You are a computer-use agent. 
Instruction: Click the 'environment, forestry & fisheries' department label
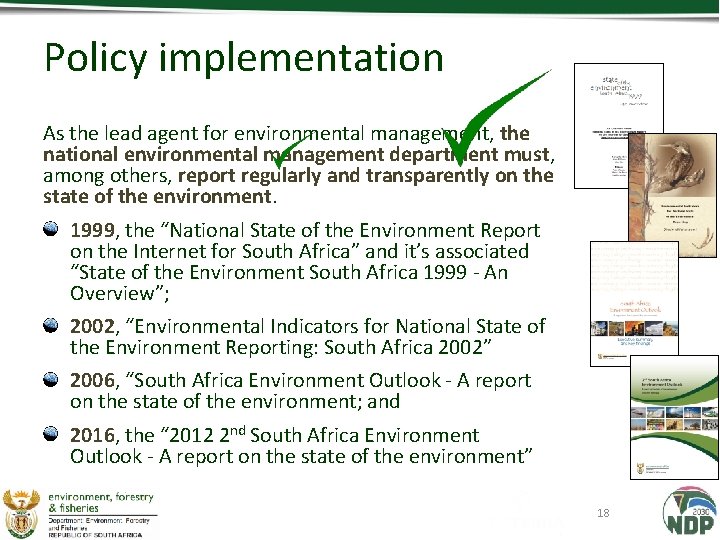pyautogui.click(x=101, y=502)
